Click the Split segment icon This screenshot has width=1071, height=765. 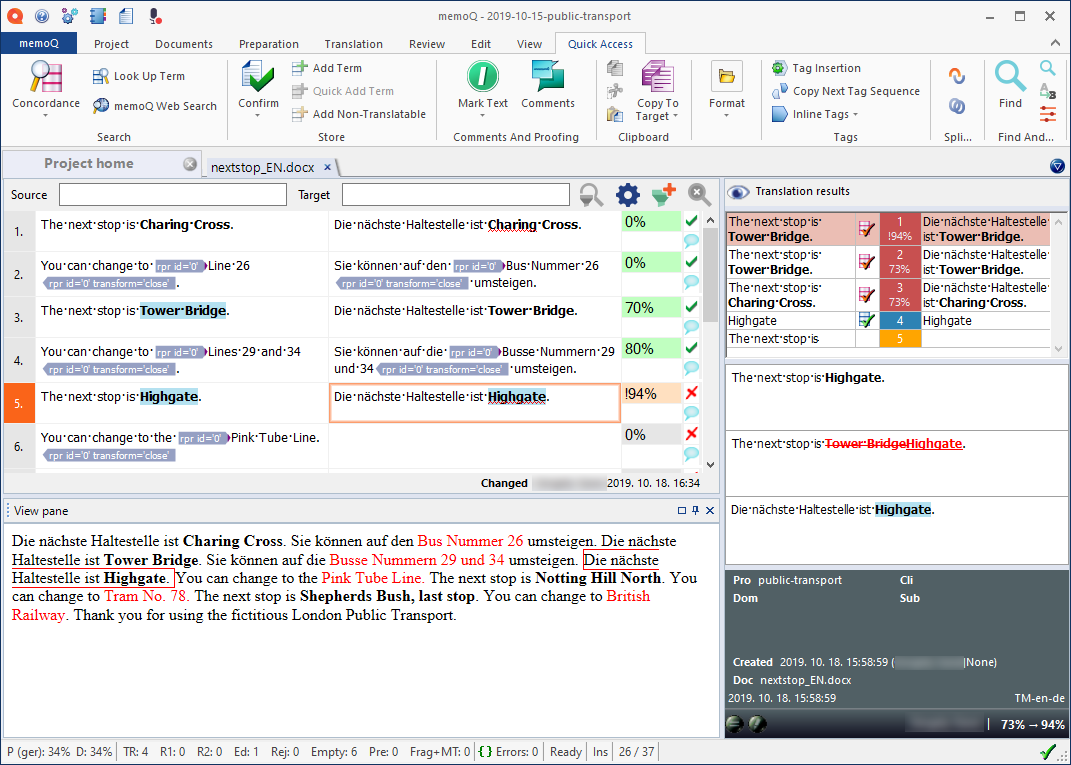[x=957, y=76]
